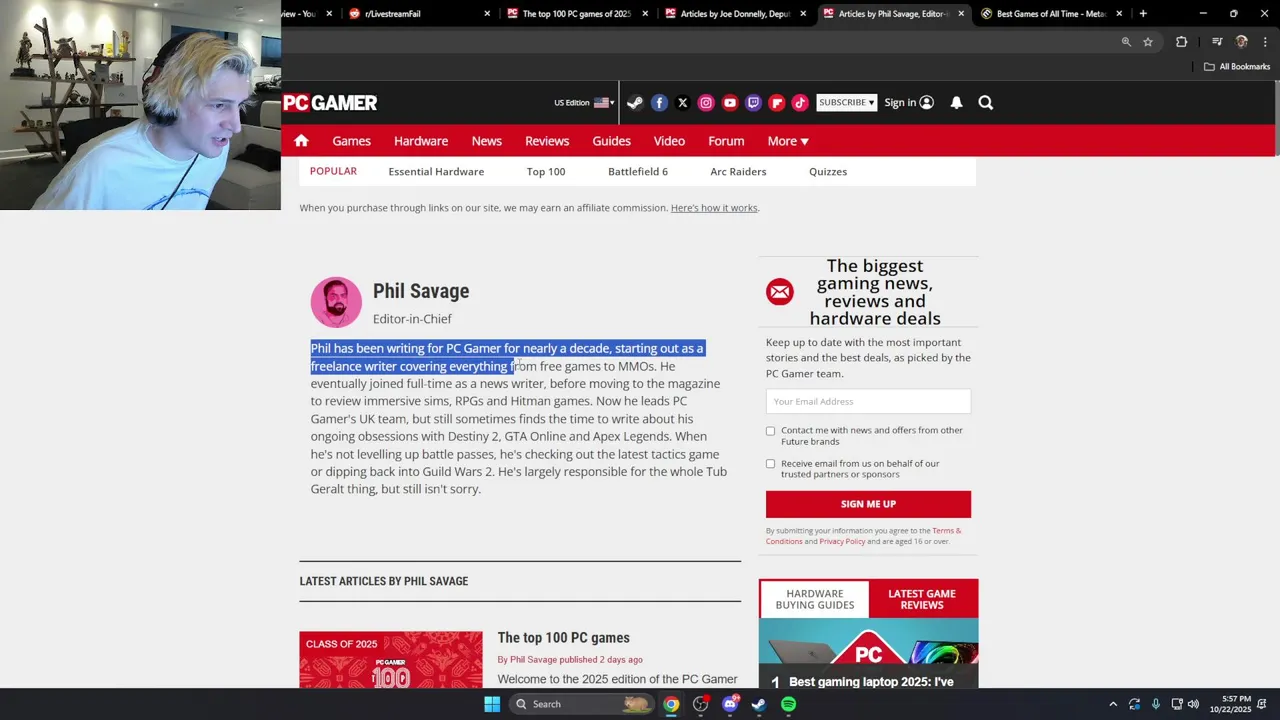Open the site search magnifier icon
This screenshot has height=720, width=1280.
pyautogui.click(x=986, y=102)
